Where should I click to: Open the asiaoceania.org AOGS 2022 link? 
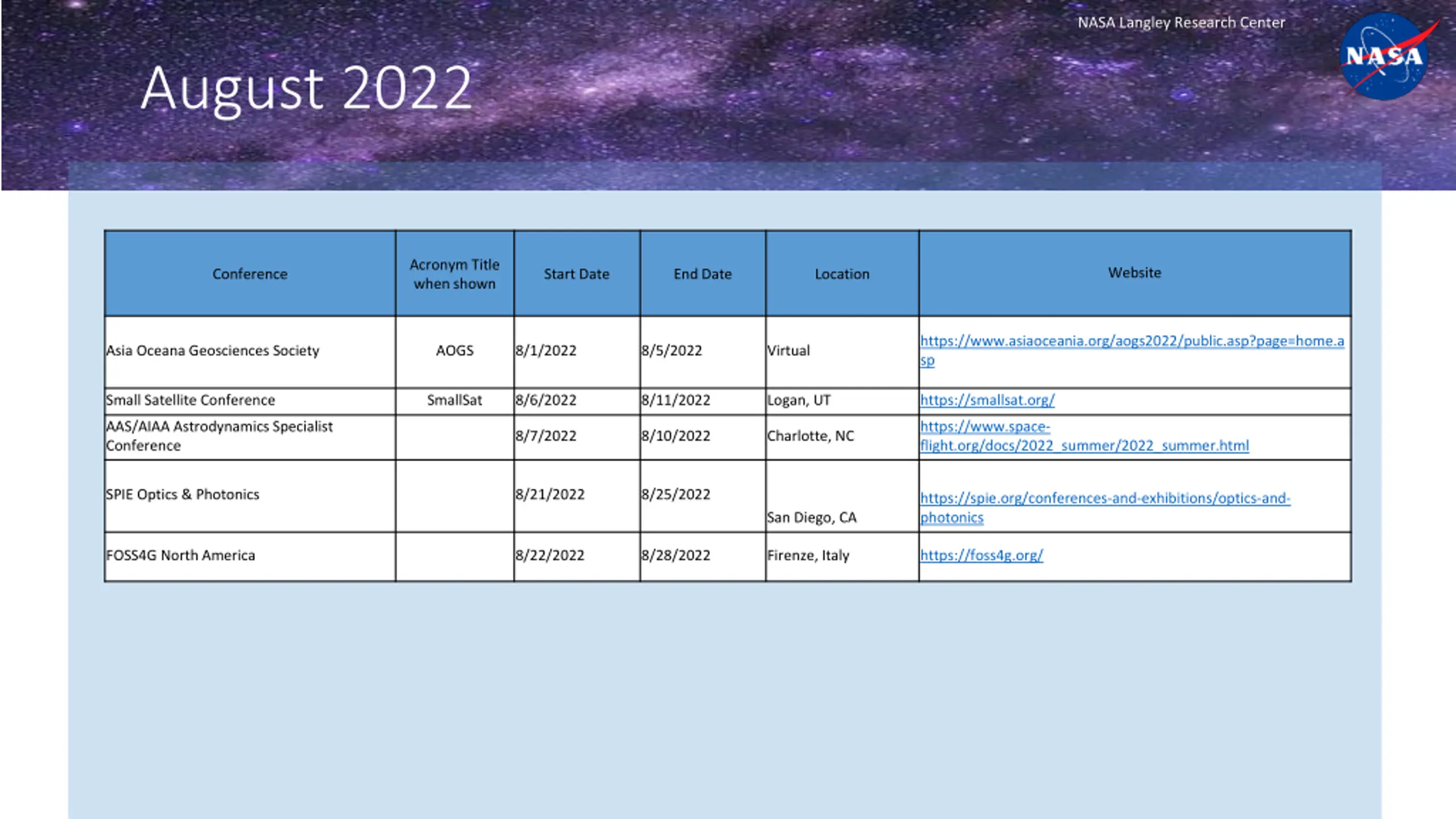[x=1132, y=350]
